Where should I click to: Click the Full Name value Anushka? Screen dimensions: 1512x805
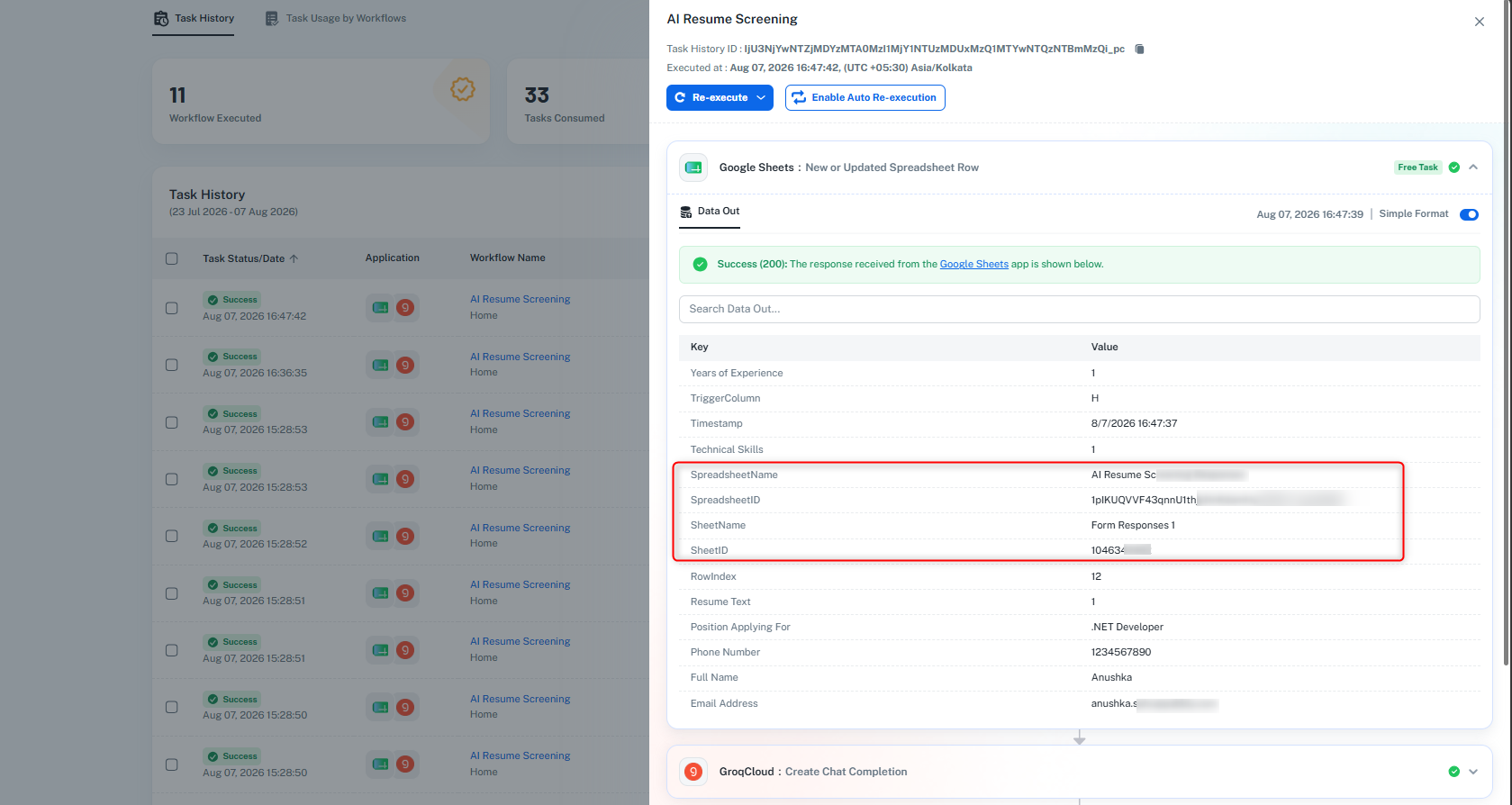tap(1111, 677)
